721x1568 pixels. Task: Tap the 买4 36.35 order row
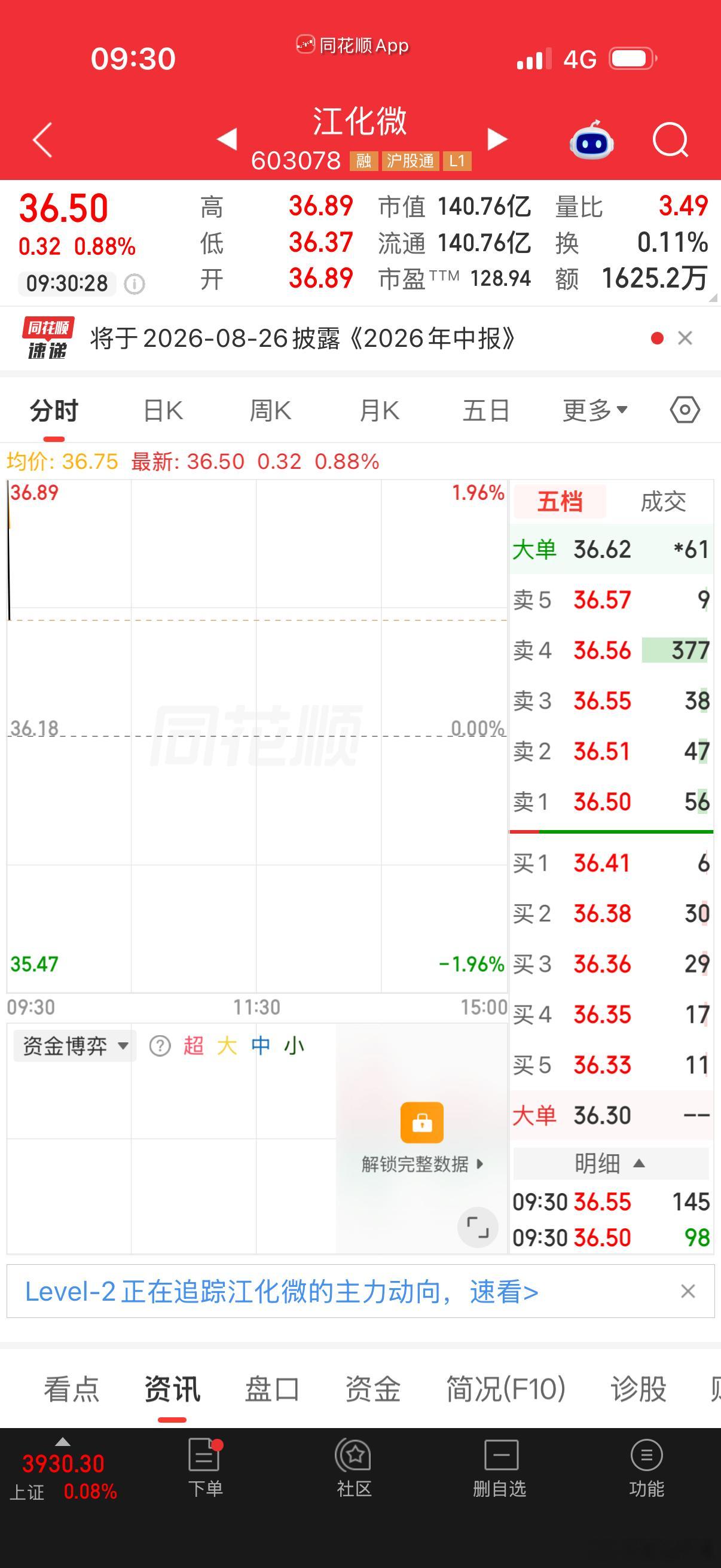click(611, 1015)
